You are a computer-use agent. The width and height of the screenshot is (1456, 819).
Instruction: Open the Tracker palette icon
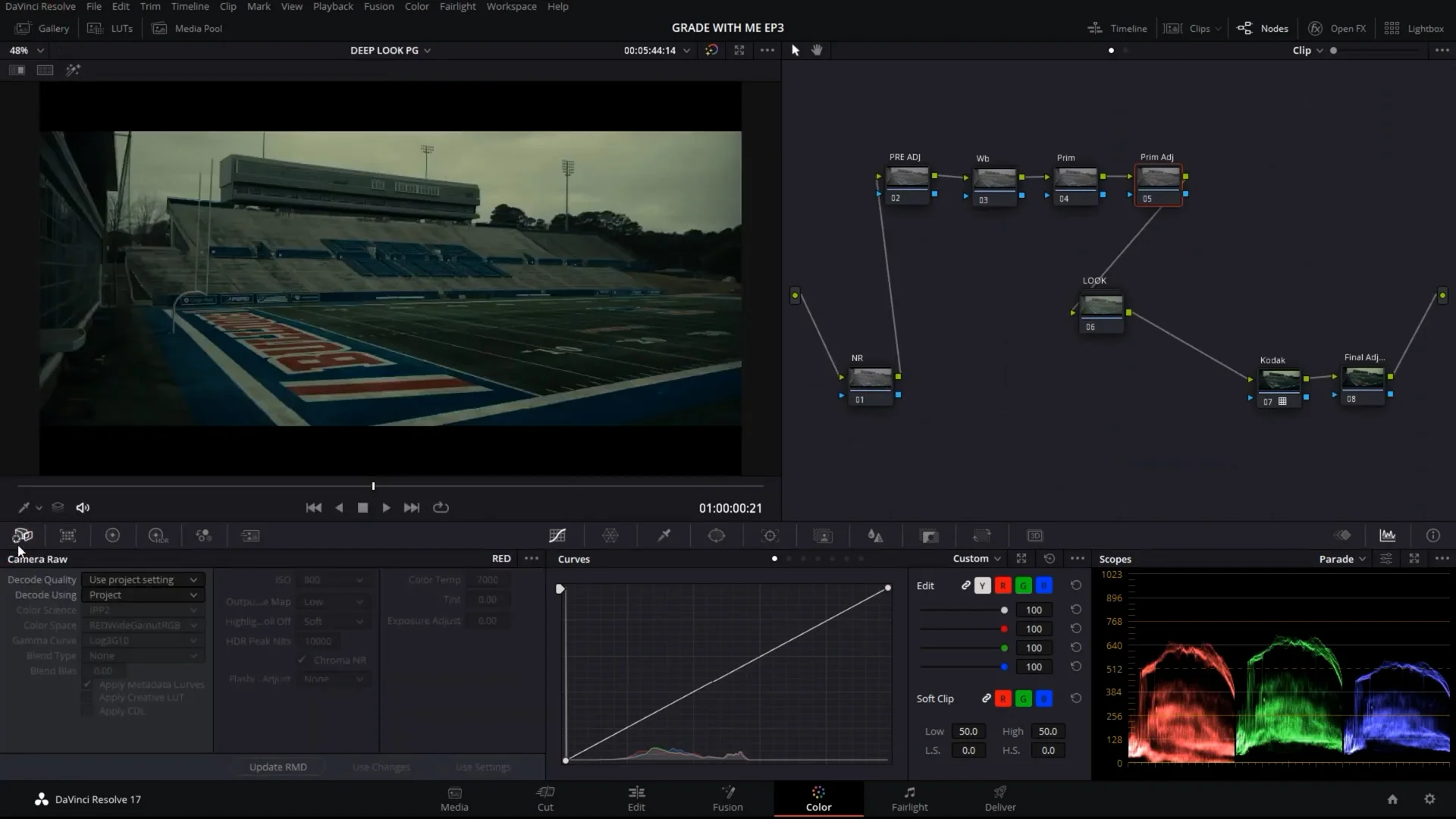tap(770, 536)
